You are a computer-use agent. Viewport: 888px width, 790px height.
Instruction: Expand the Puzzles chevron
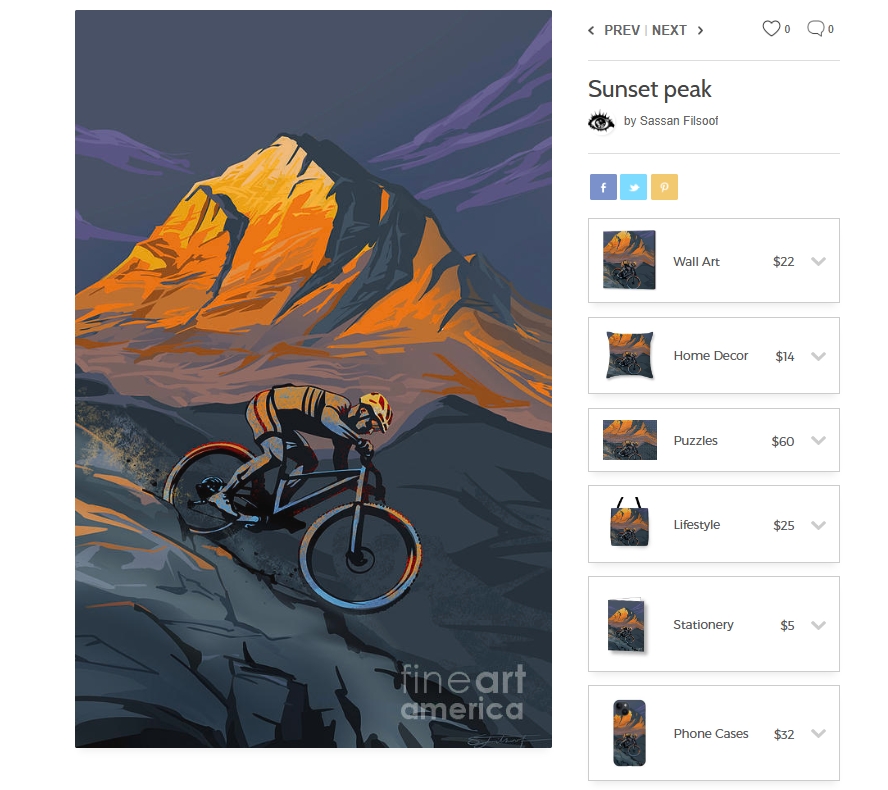818,441
